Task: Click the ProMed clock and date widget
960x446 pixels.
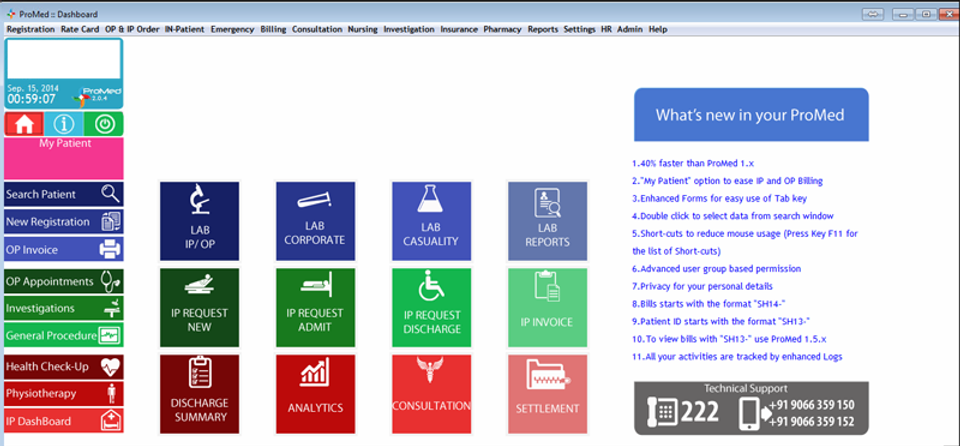Action: pos(64,94)
